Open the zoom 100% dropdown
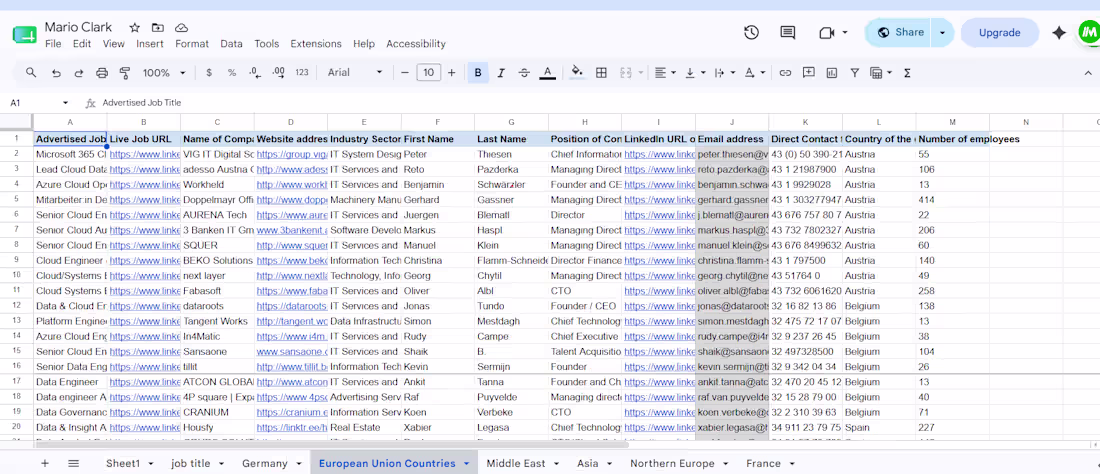The width and height of the screenshot is (1100, 474). click(164, 72)
